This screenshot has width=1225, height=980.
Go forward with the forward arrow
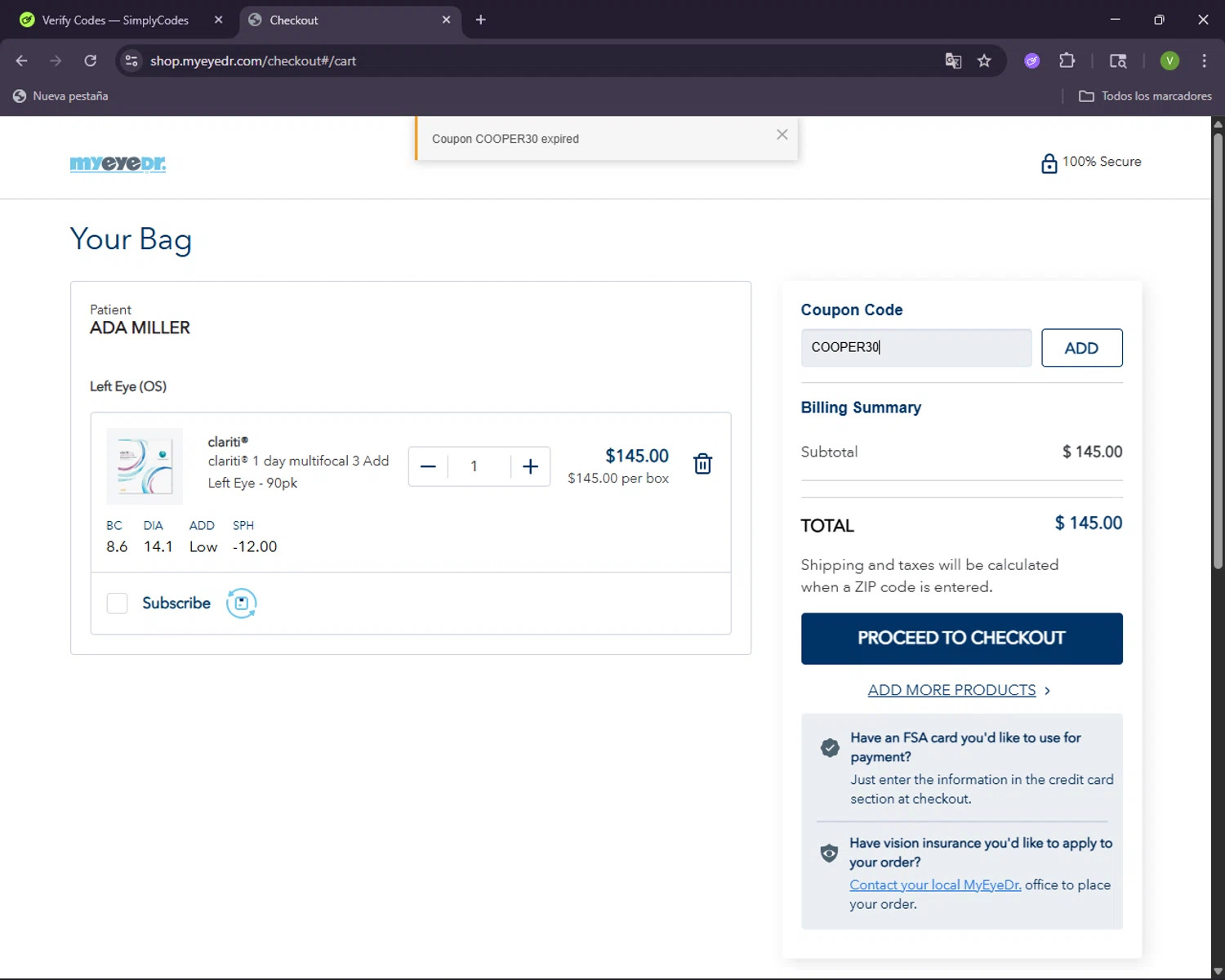56,60
